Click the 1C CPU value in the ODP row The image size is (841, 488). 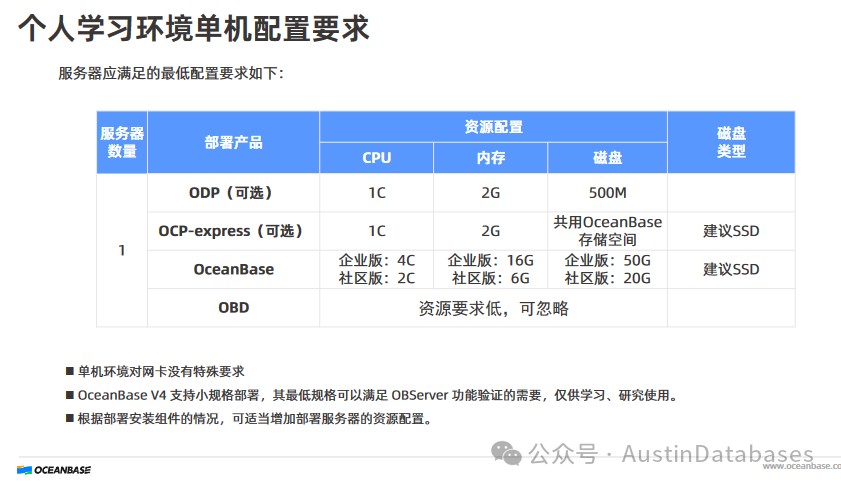point(377,193)
